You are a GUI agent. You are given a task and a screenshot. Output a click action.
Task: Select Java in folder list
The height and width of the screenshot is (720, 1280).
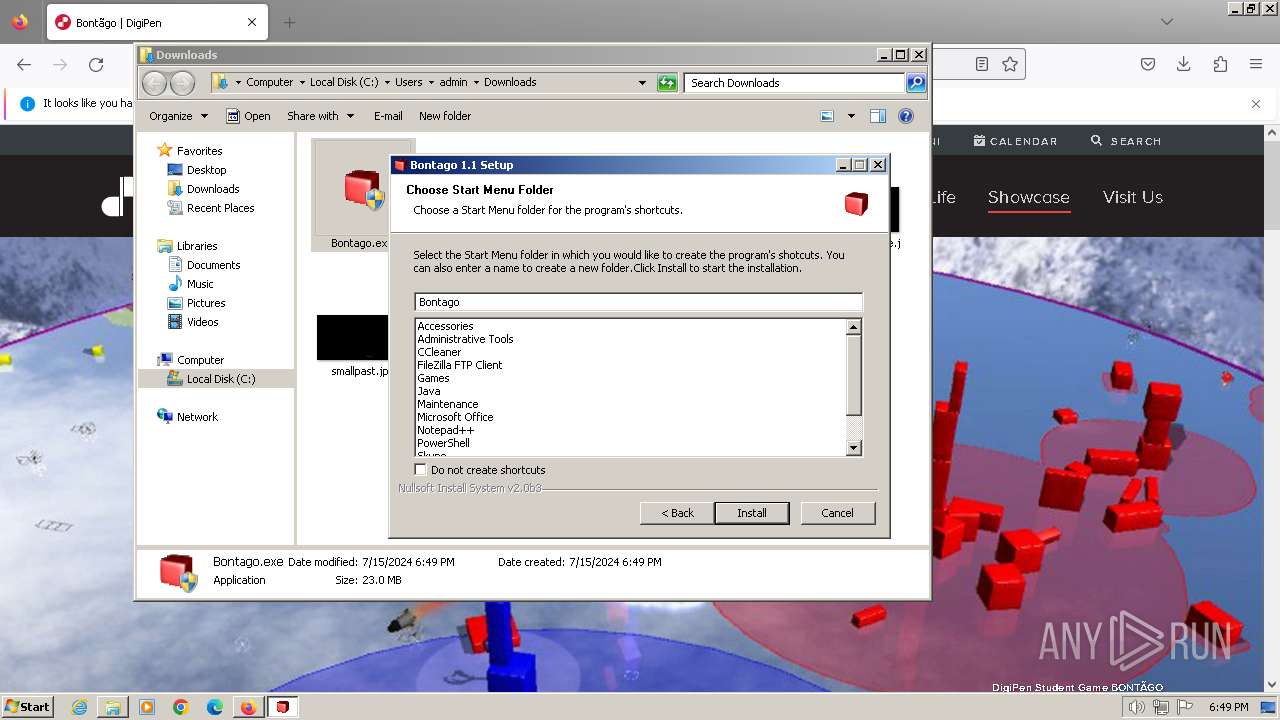click(x=428, y=391)
